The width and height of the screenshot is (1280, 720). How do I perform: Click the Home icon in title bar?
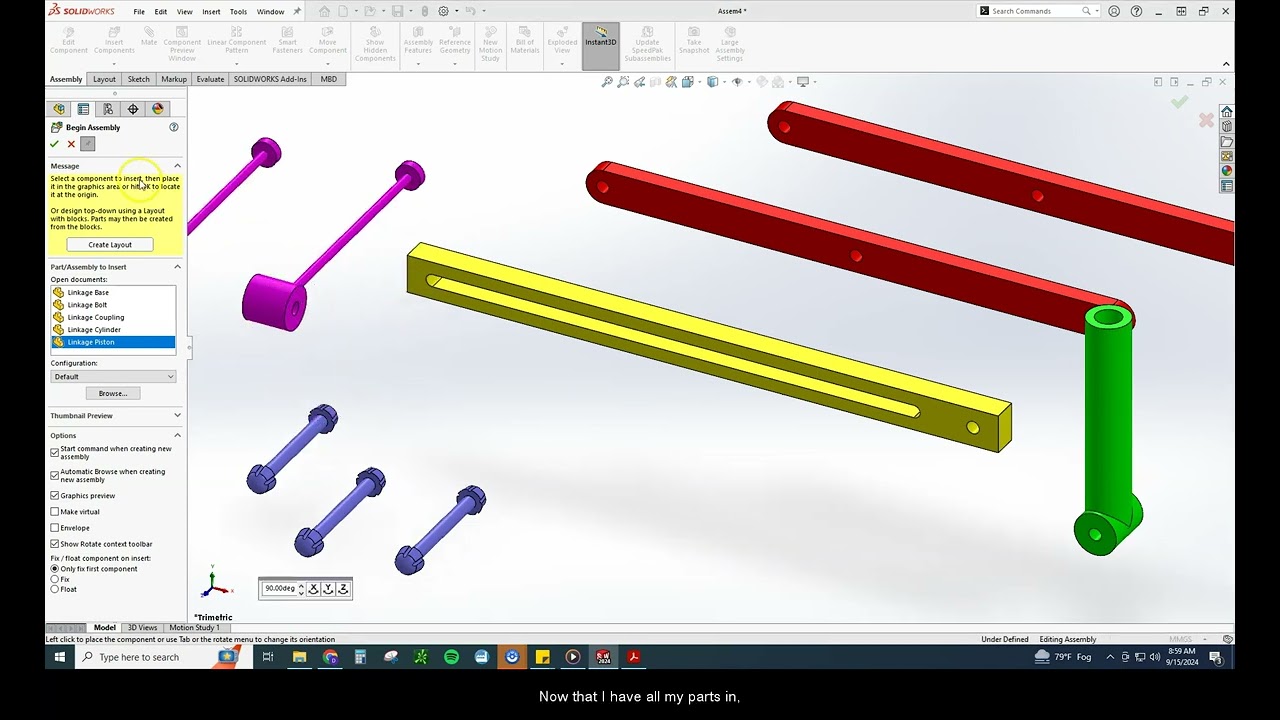click(324, 11)
